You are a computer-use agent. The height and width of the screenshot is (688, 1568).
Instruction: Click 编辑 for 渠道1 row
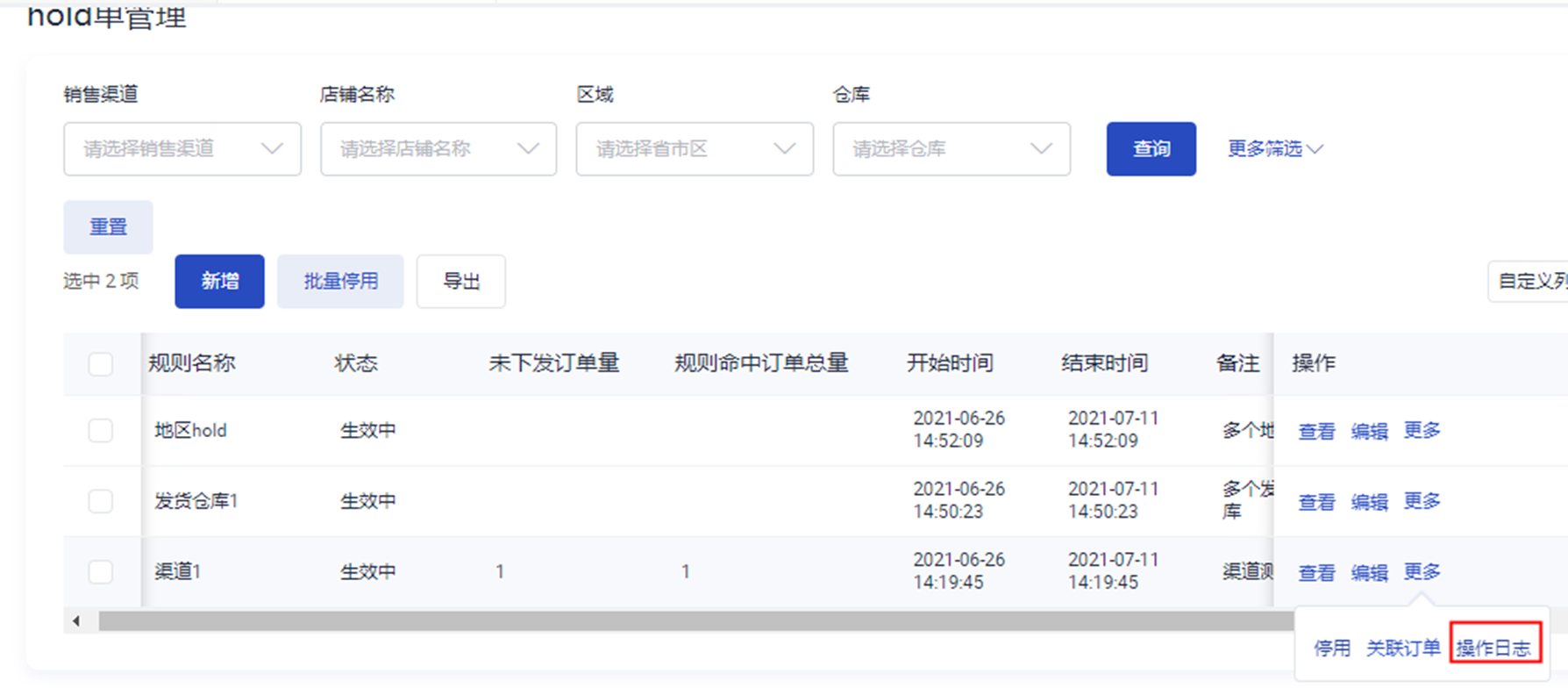(x=1369, y=573)
